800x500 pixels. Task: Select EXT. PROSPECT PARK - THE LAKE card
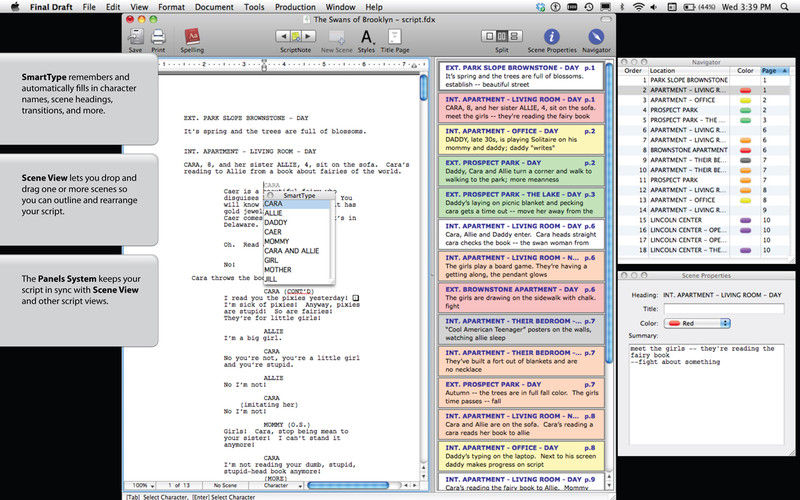520,203
